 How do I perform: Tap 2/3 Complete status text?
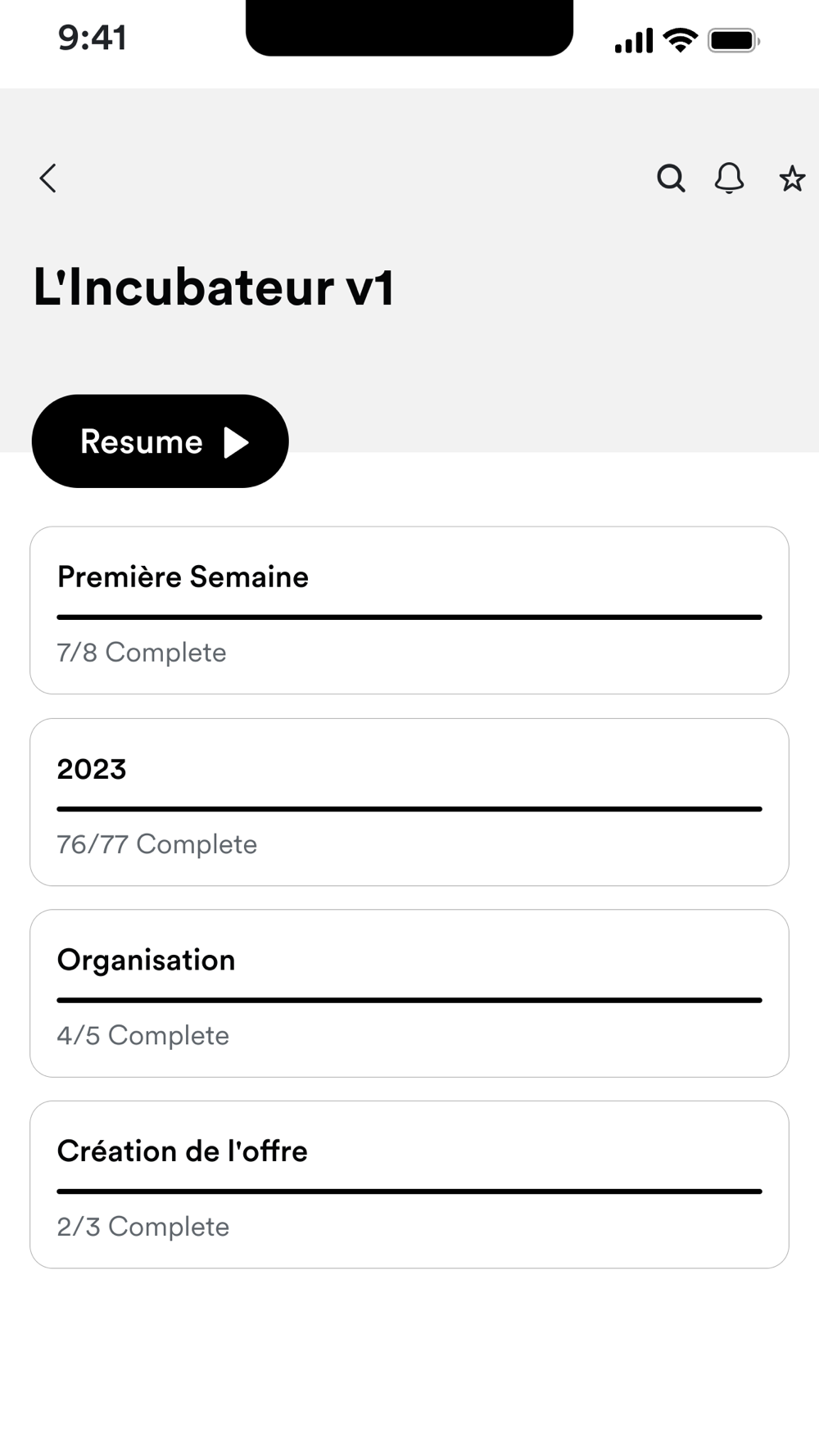click(x=143, y=1227)
